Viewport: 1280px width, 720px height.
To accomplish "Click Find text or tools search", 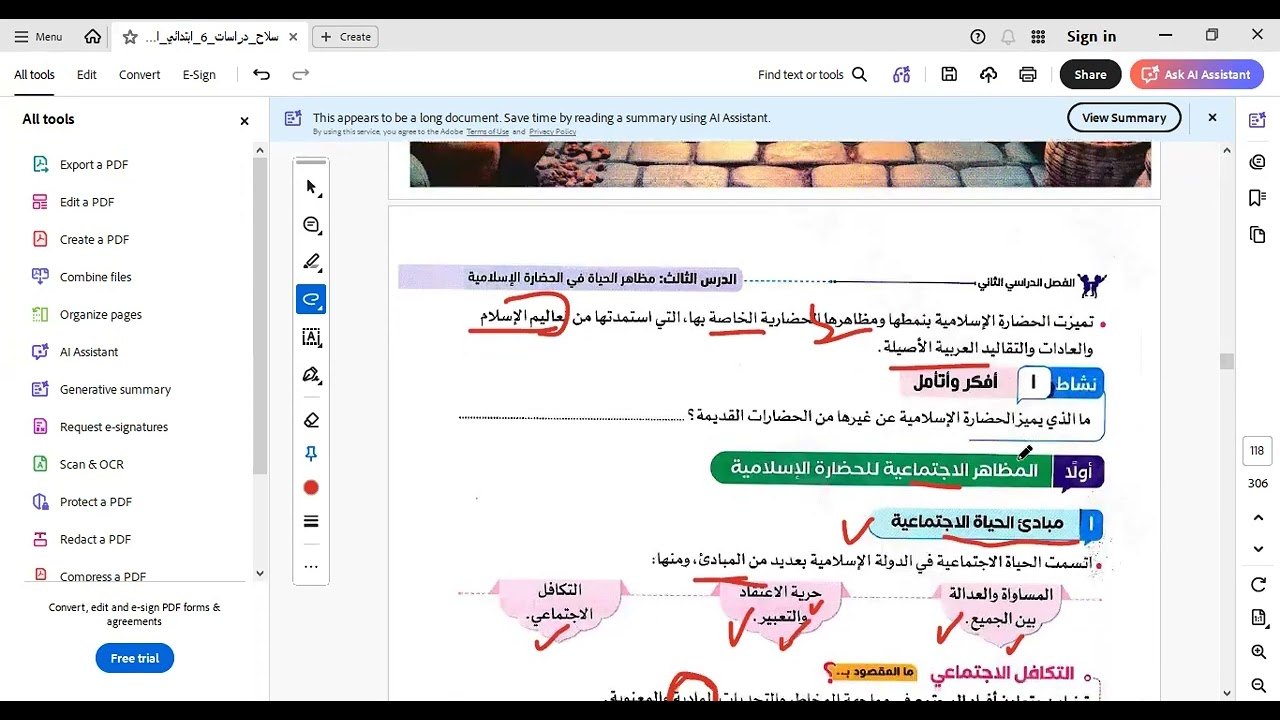I will (812, 75).
